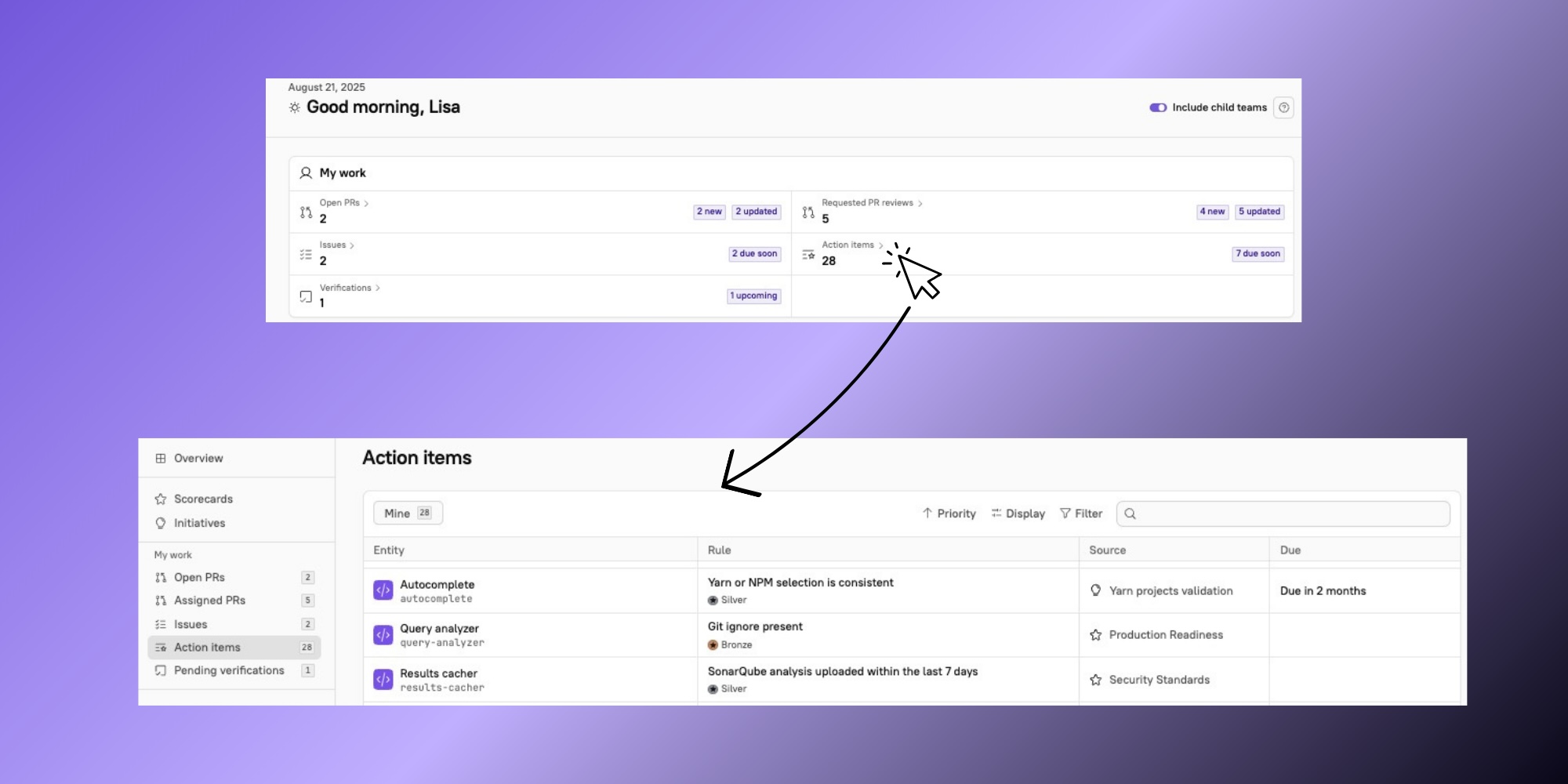Click the 7 due soon badge for Action items
1568x784 pixels.
pos(1258,254)
